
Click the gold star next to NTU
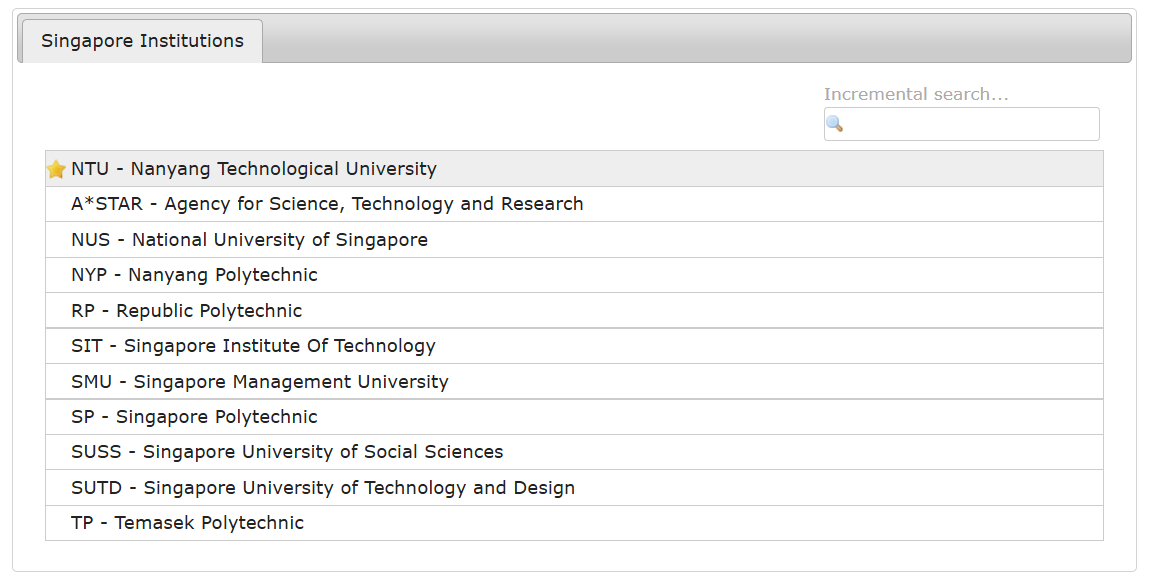point(56,169)
